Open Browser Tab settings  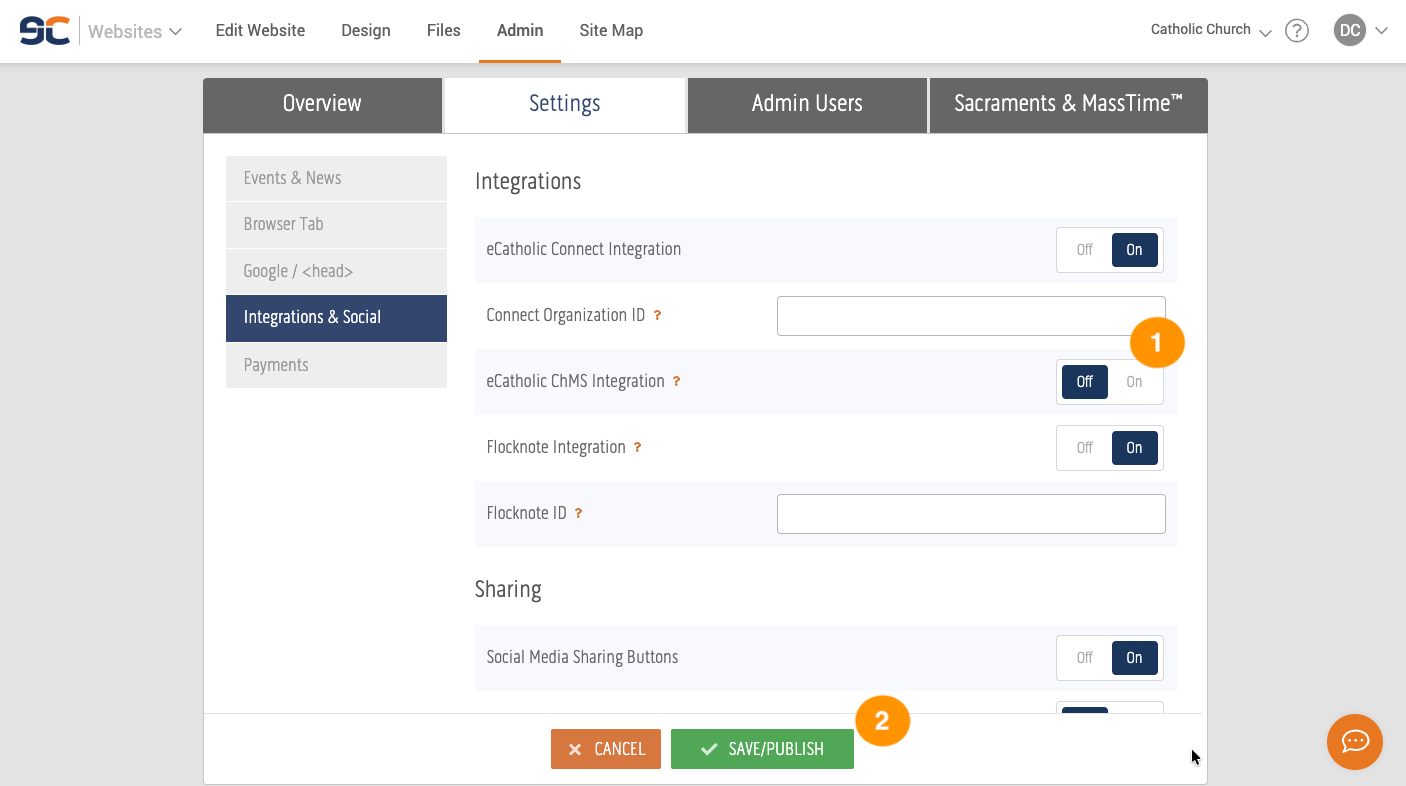coord(336,224)
